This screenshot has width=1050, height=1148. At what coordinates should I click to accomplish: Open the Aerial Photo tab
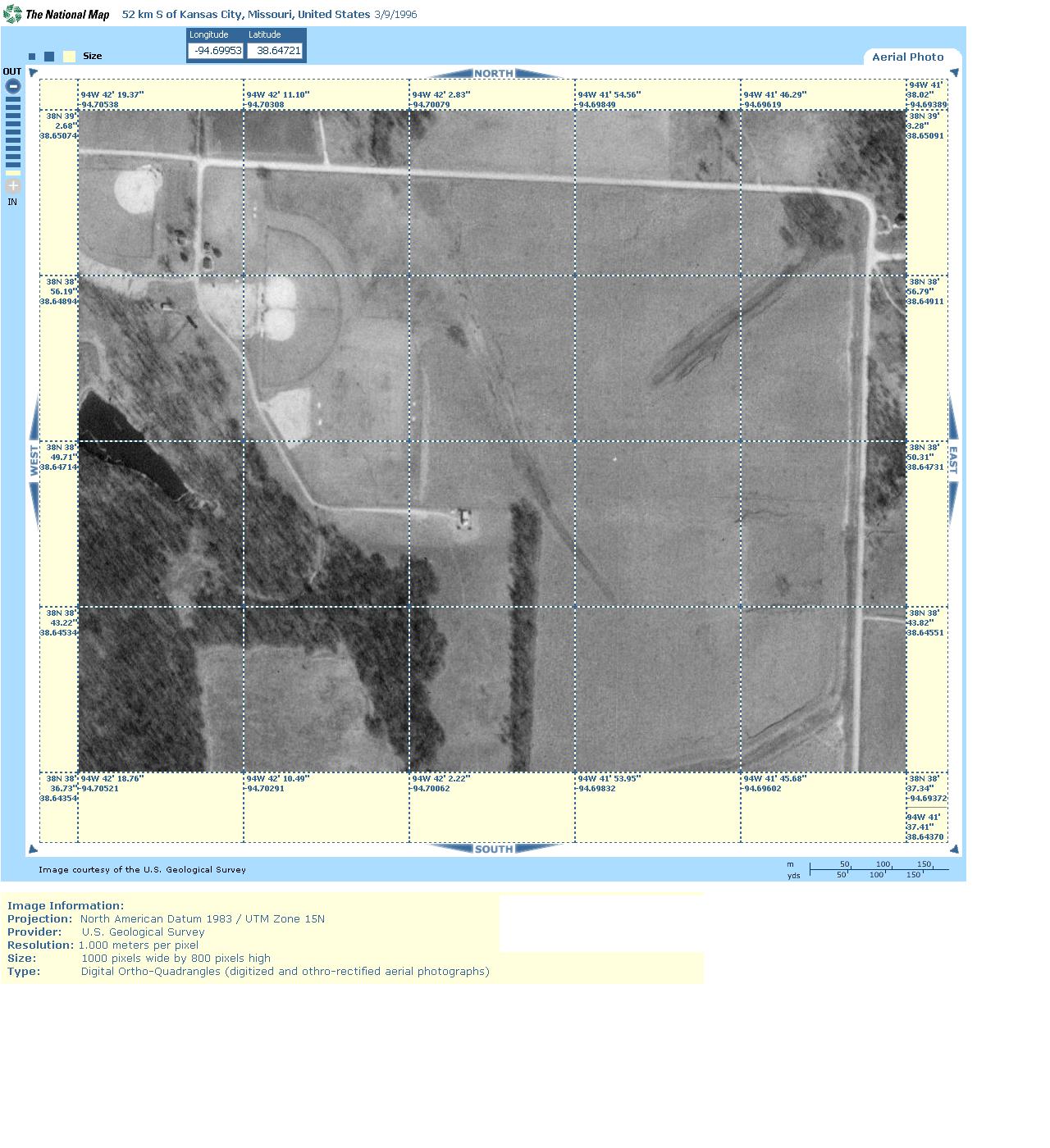[x=907, y=57]
